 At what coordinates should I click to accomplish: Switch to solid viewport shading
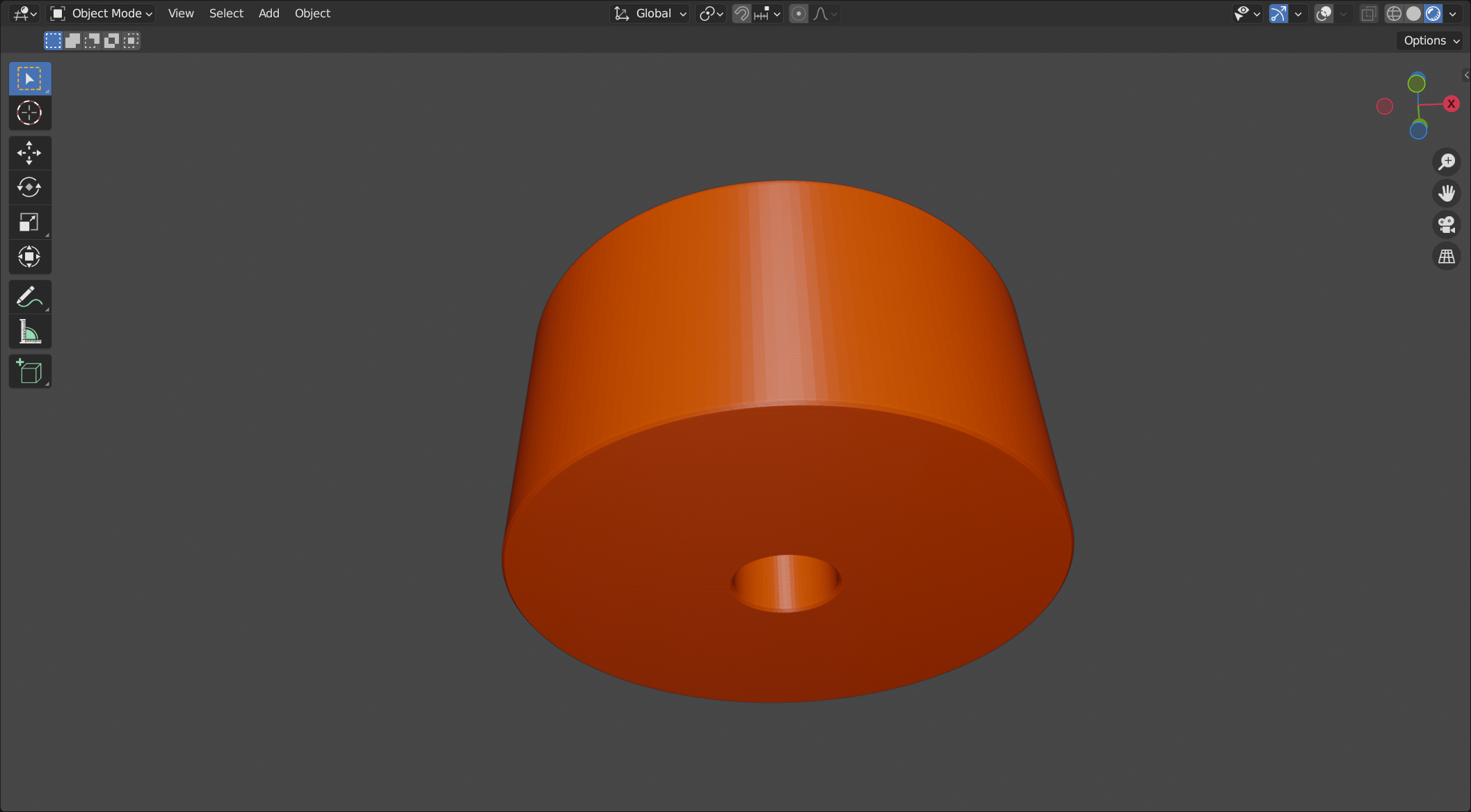[1413, 13]
